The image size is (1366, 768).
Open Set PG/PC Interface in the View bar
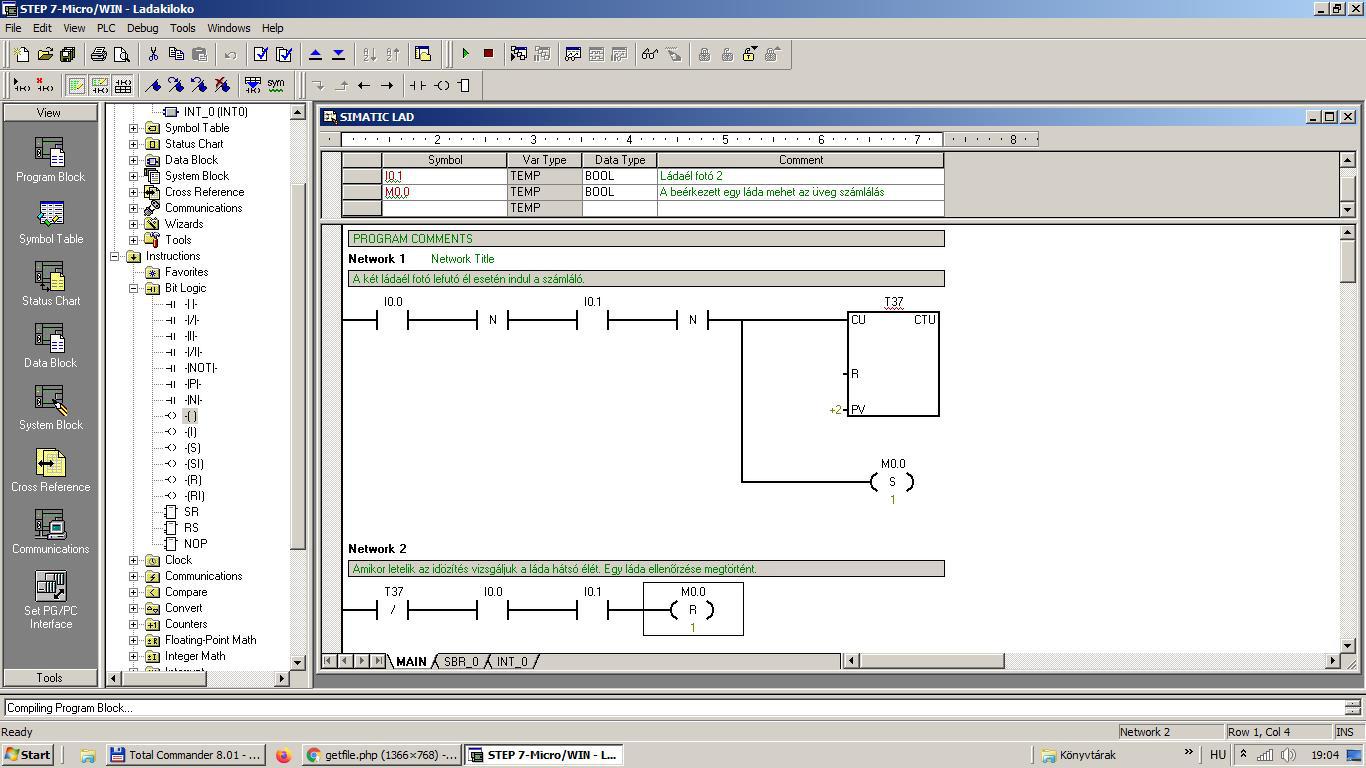click(x=50, y=600)
